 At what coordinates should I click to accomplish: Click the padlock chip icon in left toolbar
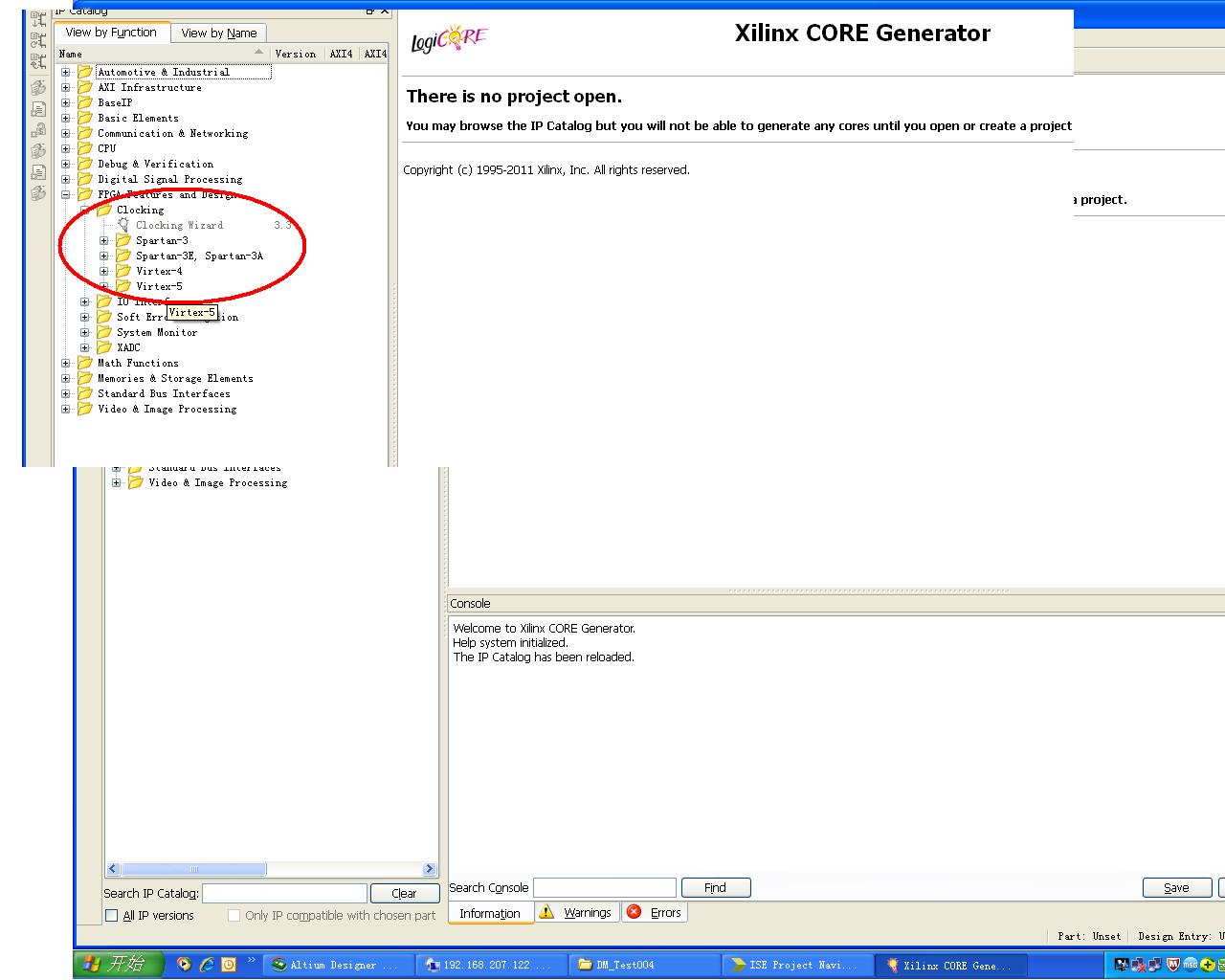[38, 130]
